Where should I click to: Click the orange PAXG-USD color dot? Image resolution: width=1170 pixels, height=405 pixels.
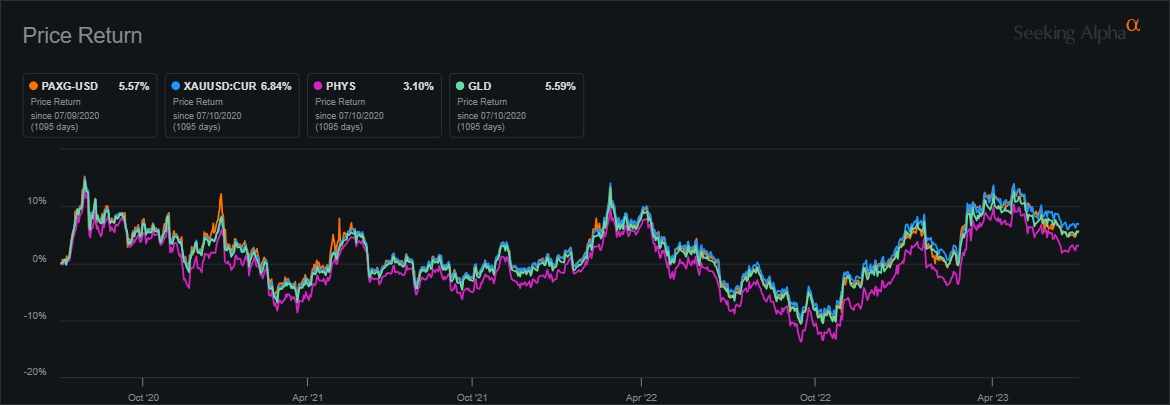[33, 87]
